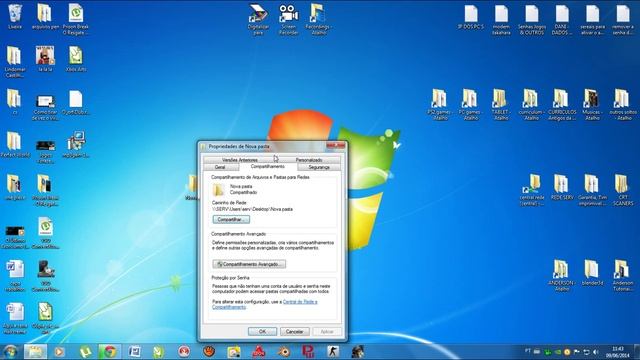The image size is (640, 360).
Task: Switch to the Segurança tab
Action: pos(319,167)
